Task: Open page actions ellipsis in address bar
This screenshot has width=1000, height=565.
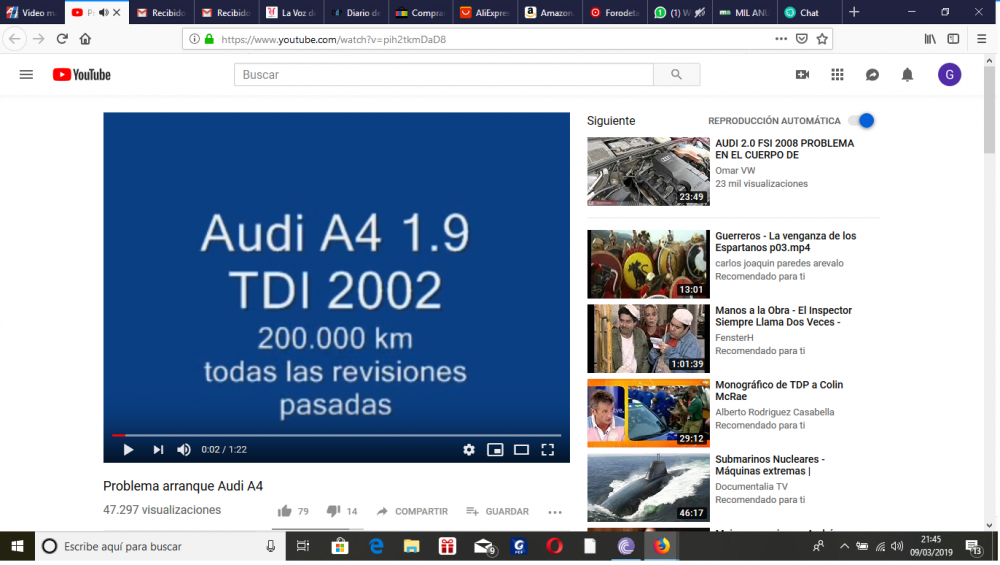Action: 781,39
